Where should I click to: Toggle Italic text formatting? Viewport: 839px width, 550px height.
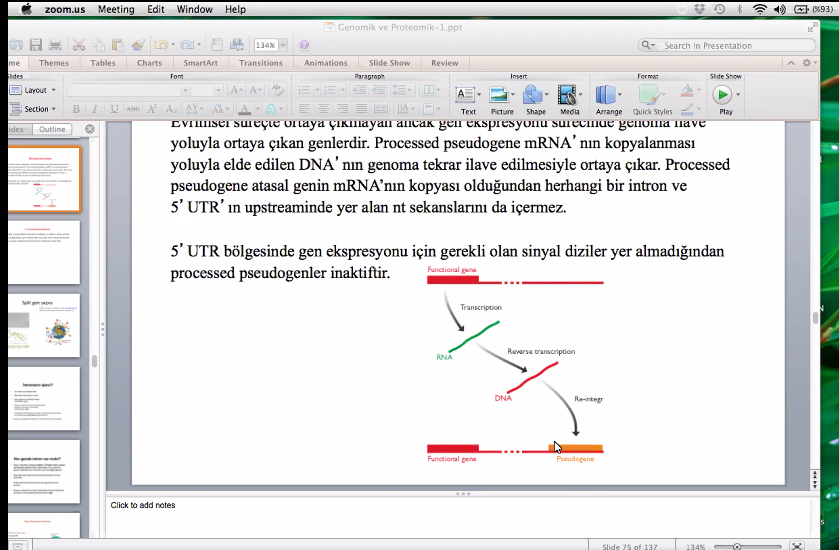click(x=95, y=109)
